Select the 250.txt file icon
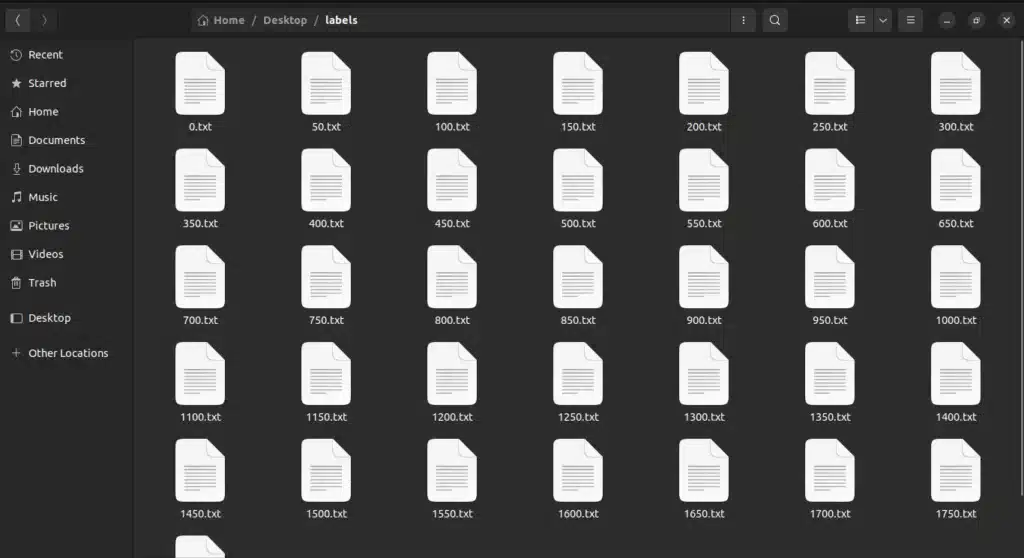This screenshot has height=558, width=1024. pos(830,84)
